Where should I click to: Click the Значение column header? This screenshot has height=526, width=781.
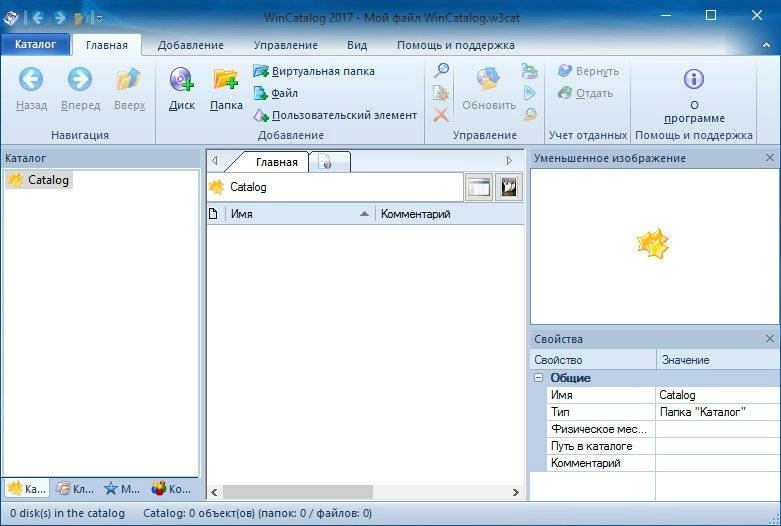719,360
